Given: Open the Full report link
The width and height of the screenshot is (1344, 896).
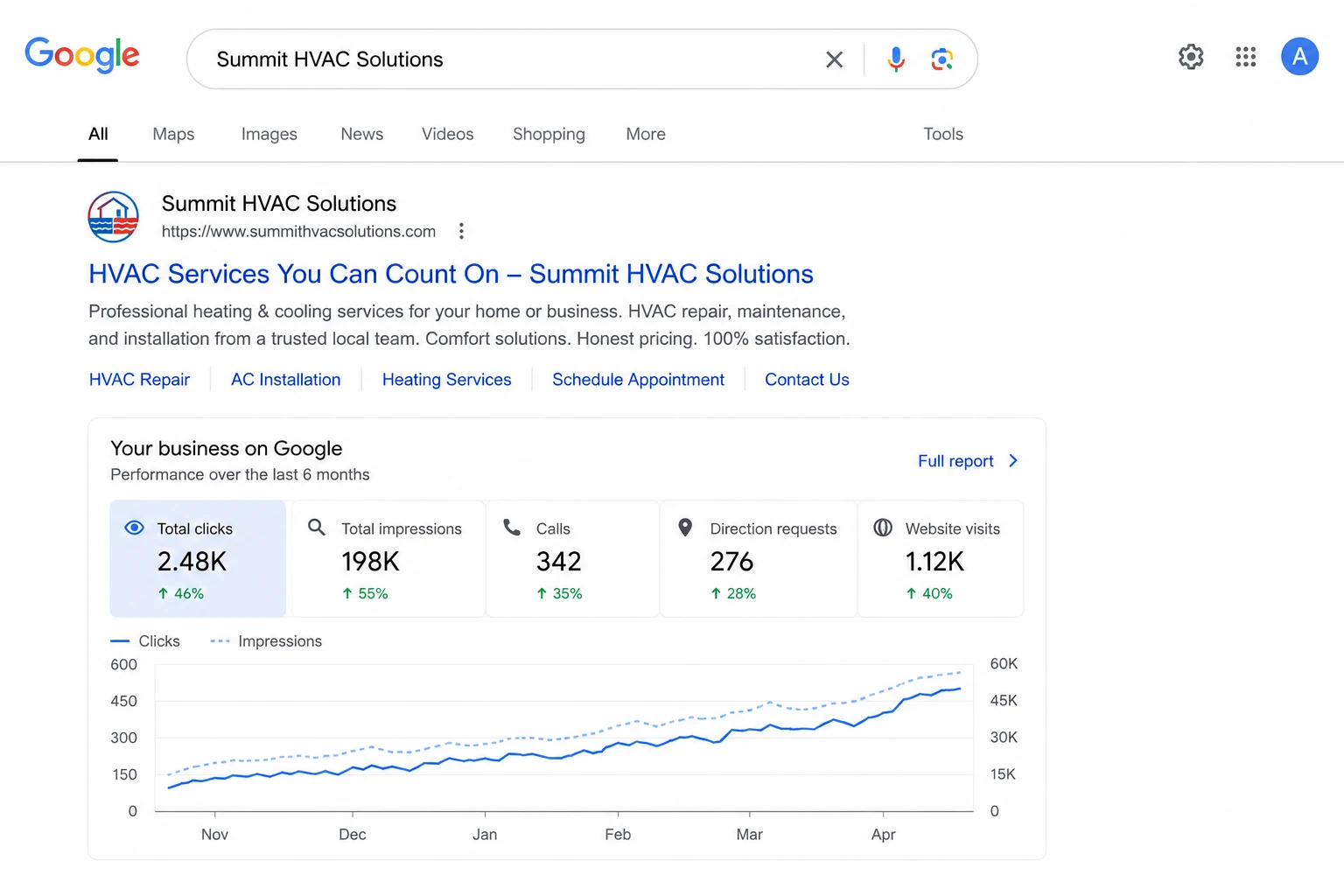Looking at the screenshot, I should tap(955, 461).
